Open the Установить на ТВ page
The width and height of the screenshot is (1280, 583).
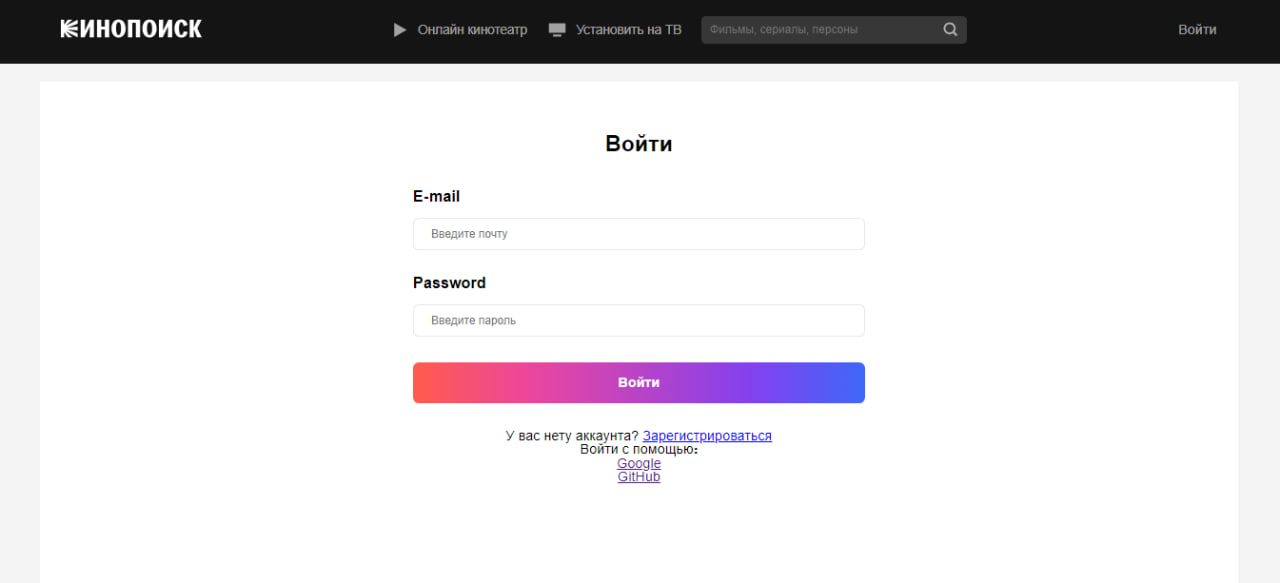628,30
